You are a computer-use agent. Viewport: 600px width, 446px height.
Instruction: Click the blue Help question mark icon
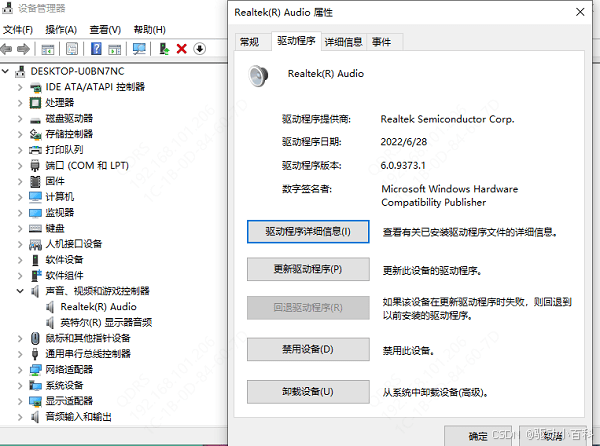(x=96, y=49)
